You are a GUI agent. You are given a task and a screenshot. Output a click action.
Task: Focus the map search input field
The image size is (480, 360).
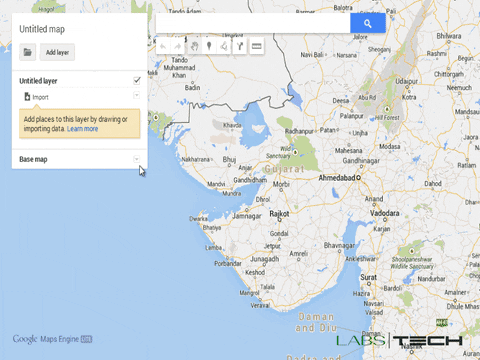(253, 23)
